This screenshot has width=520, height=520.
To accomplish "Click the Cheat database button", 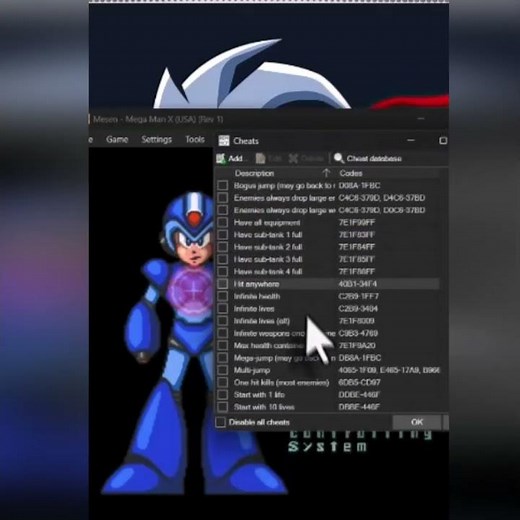I will click(368, 158).
